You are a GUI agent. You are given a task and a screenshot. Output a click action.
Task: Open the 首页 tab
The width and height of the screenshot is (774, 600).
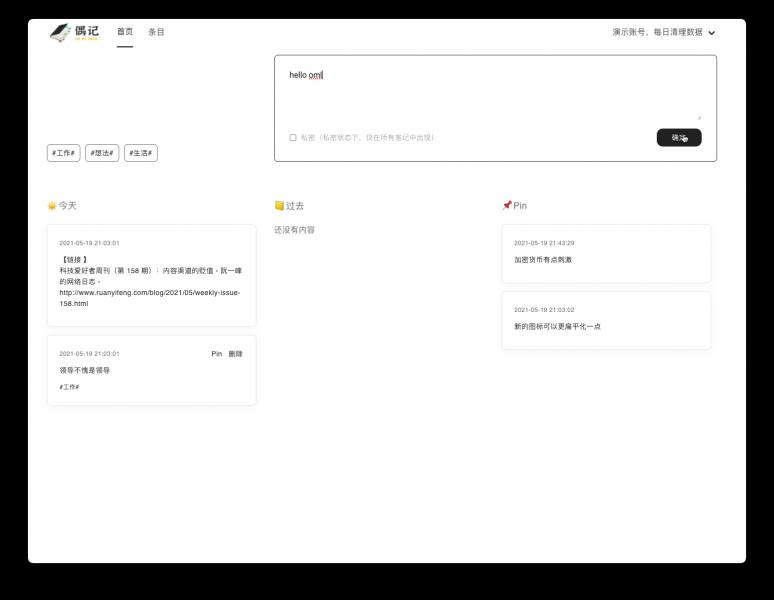click(x=125, y=32)
